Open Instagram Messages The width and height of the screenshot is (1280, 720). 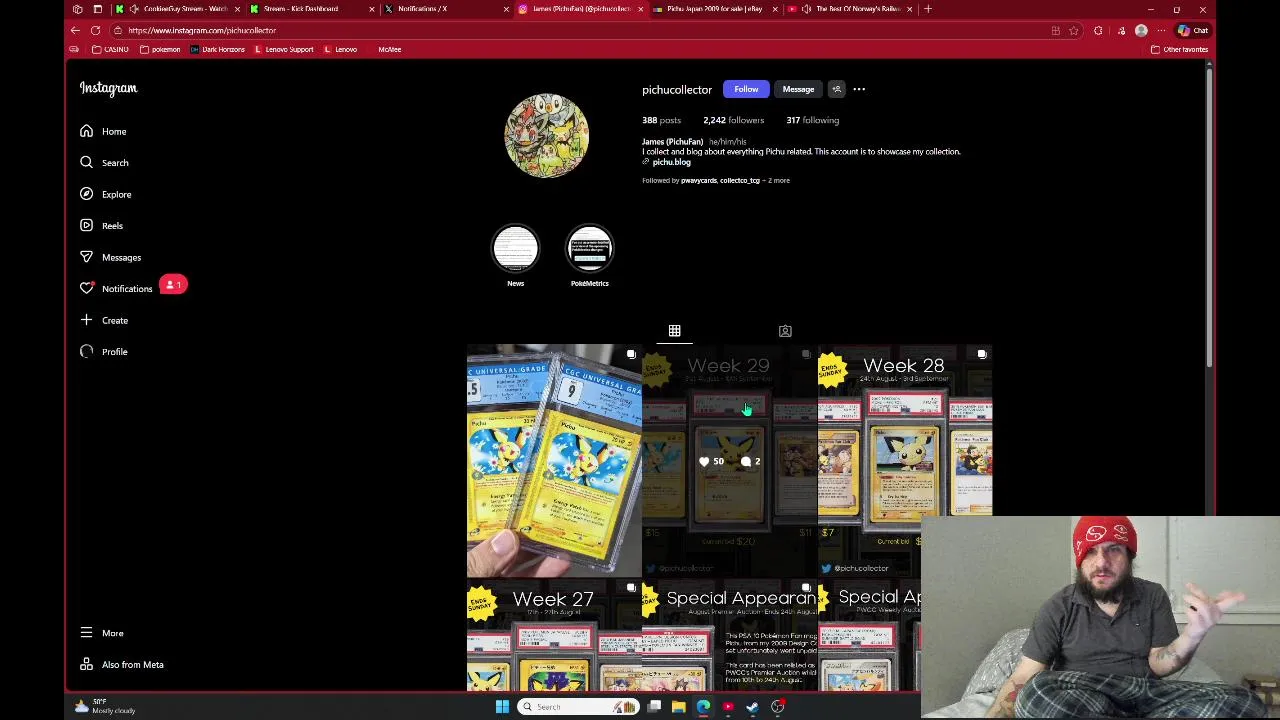pos(110,257)
